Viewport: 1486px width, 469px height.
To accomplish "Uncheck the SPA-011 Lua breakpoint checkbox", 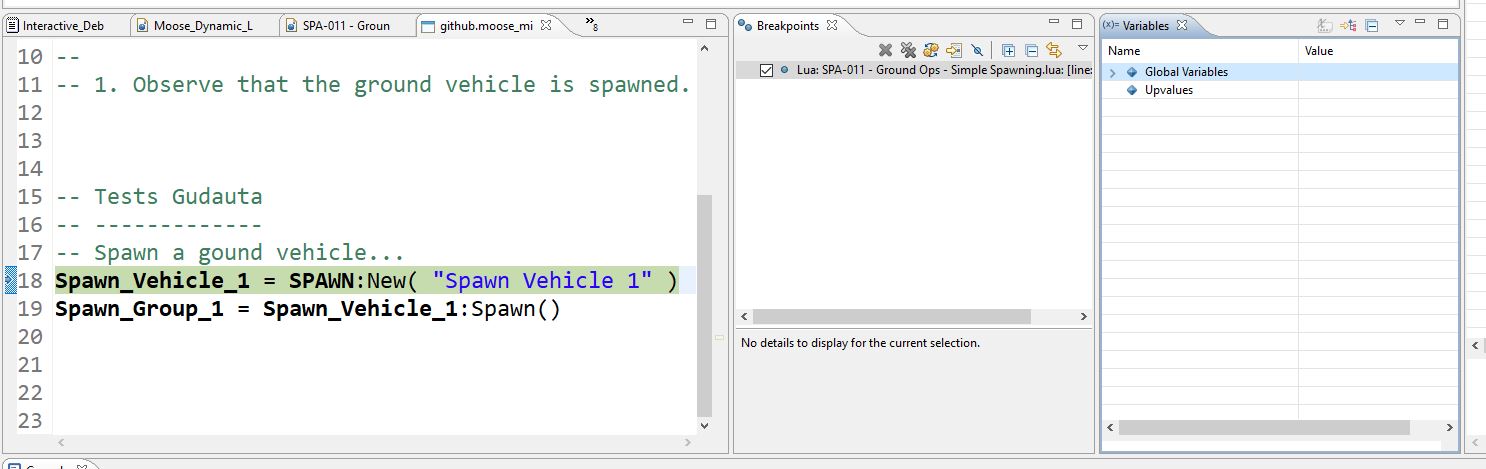I will tap(767, 70).
